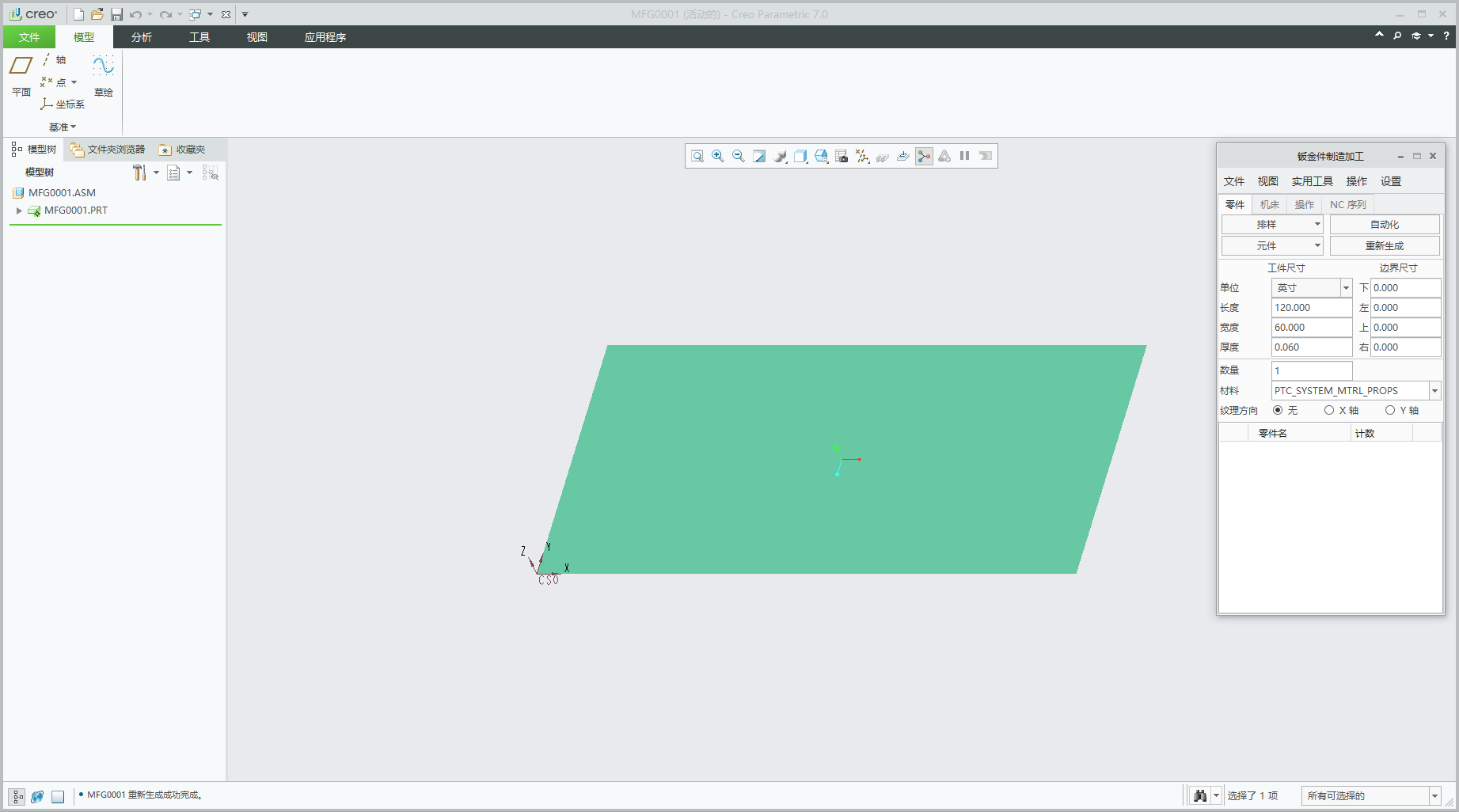Switch to the 工具 ribbon tab
1459x812 pixels.
(x=199, y=37)
